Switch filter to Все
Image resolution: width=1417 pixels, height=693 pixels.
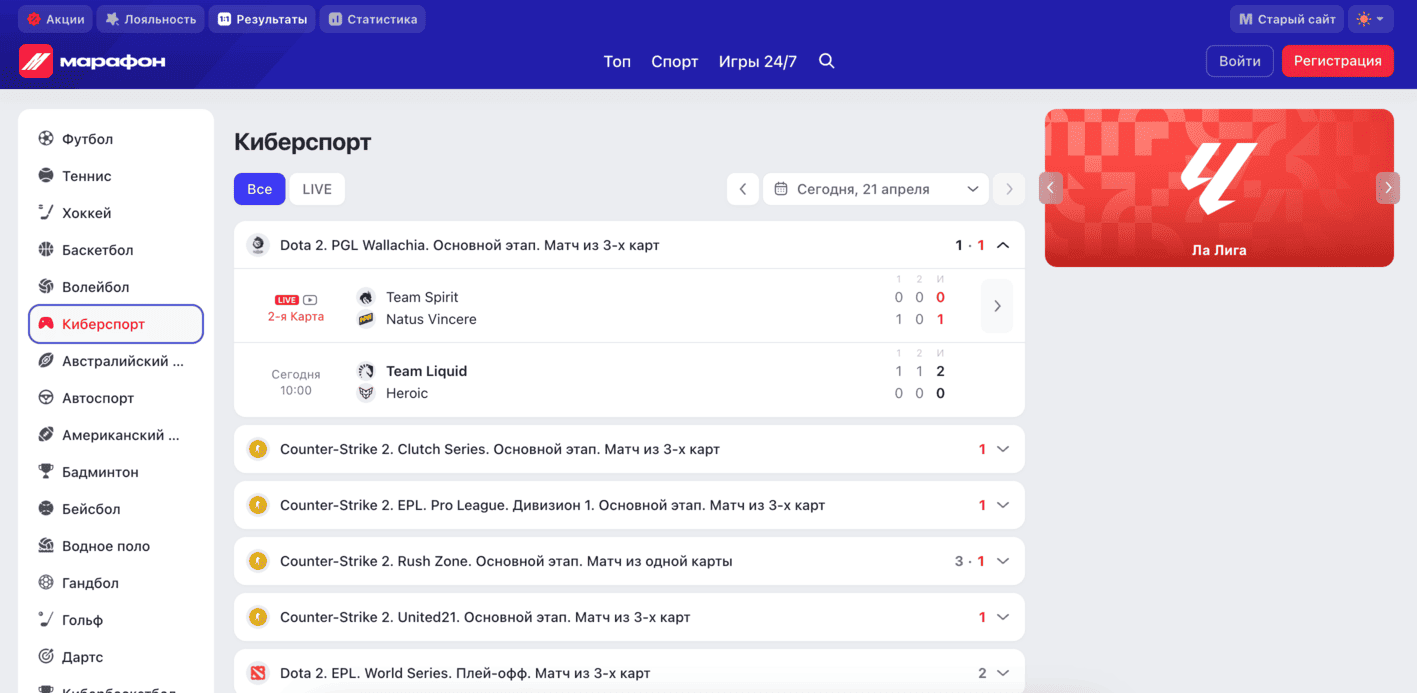[260, 189]
